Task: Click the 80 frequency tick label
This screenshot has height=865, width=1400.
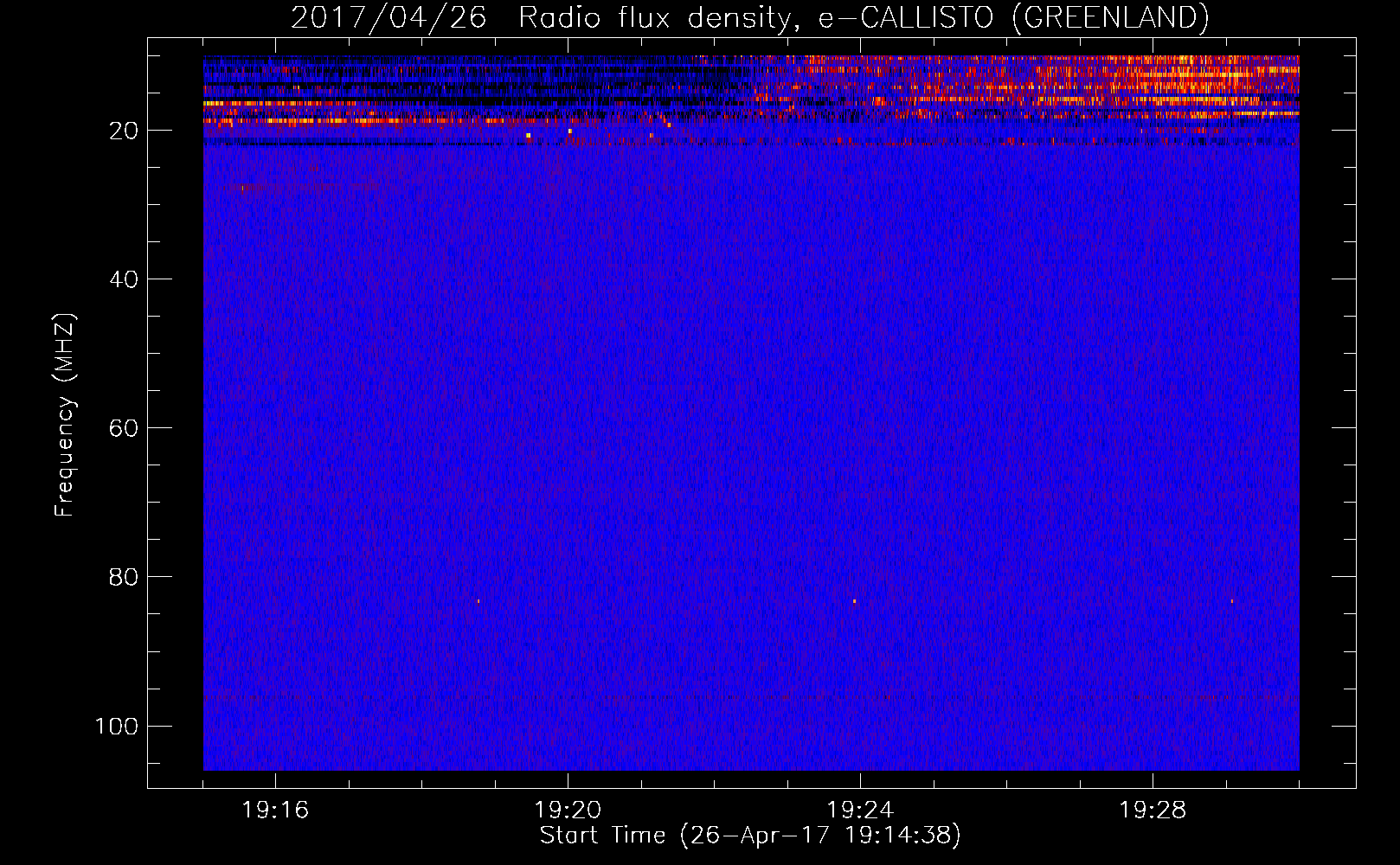Action: (124, 577)
